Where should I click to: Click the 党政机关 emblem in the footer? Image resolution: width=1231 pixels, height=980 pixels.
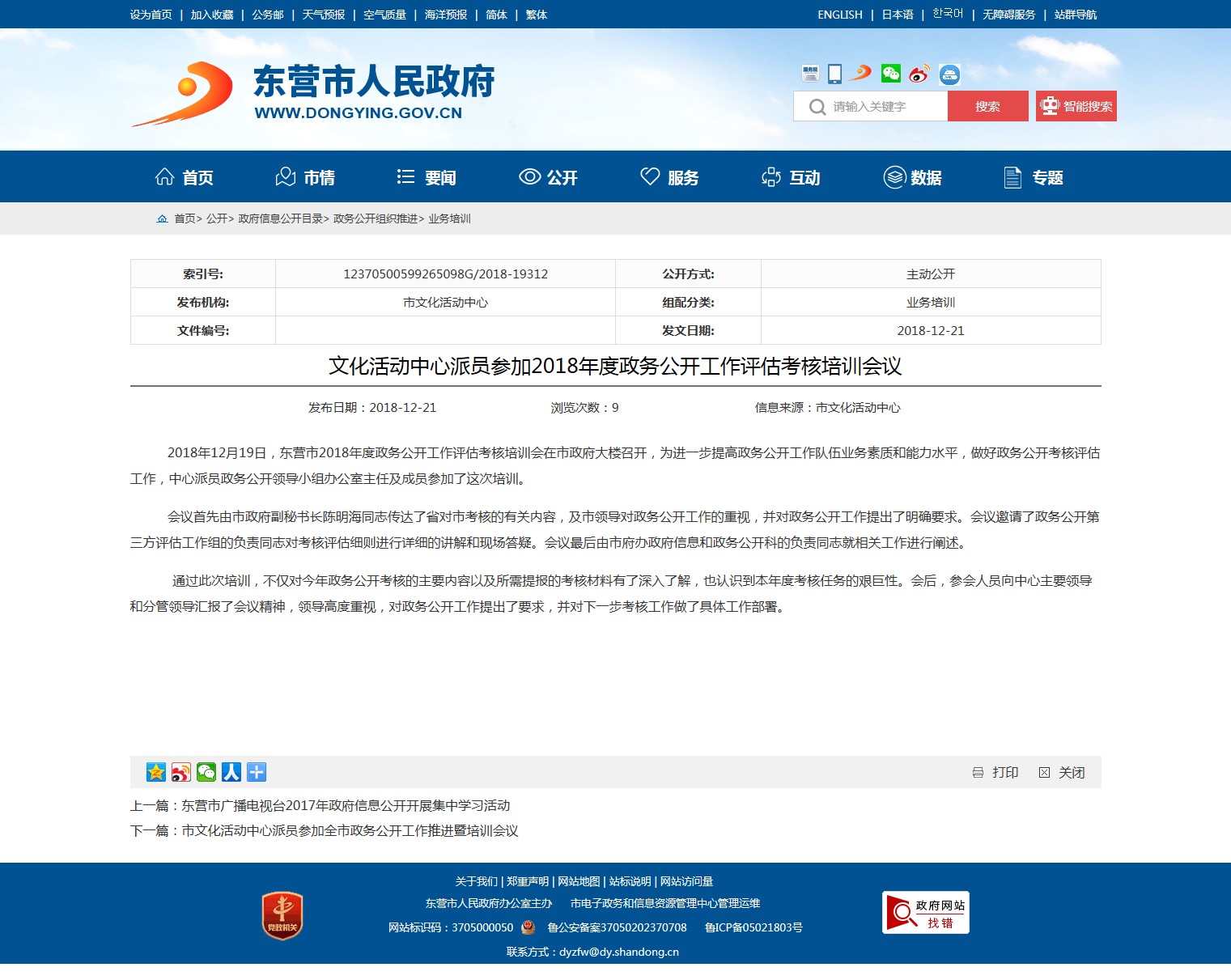click(282, 915)
